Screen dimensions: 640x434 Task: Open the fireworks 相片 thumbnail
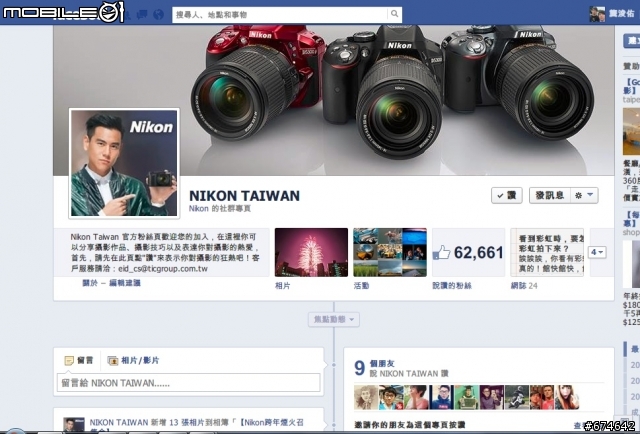(x=311, y=252)
